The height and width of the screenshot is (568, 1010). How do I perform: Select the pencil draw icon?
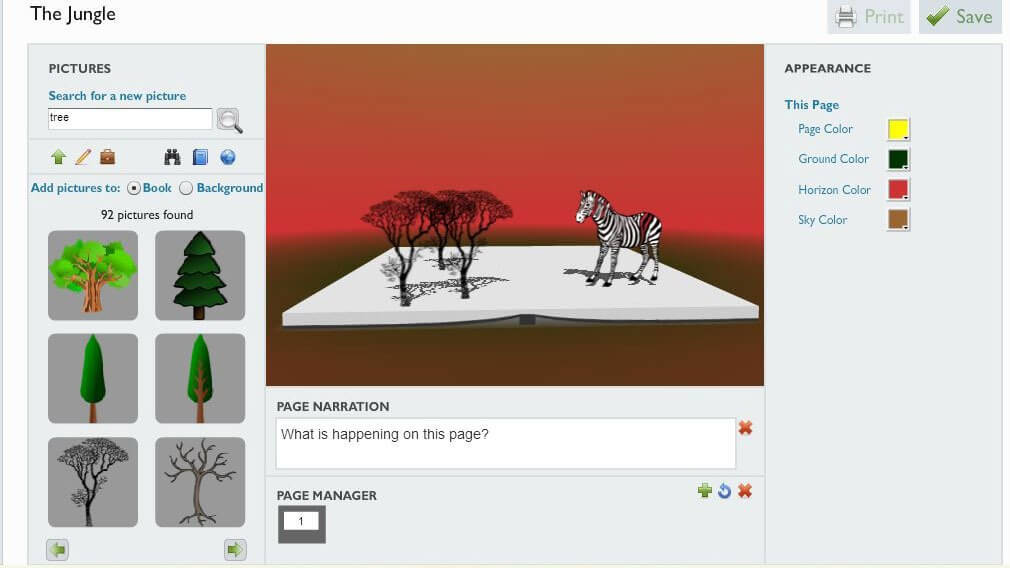tap(83, 157)
